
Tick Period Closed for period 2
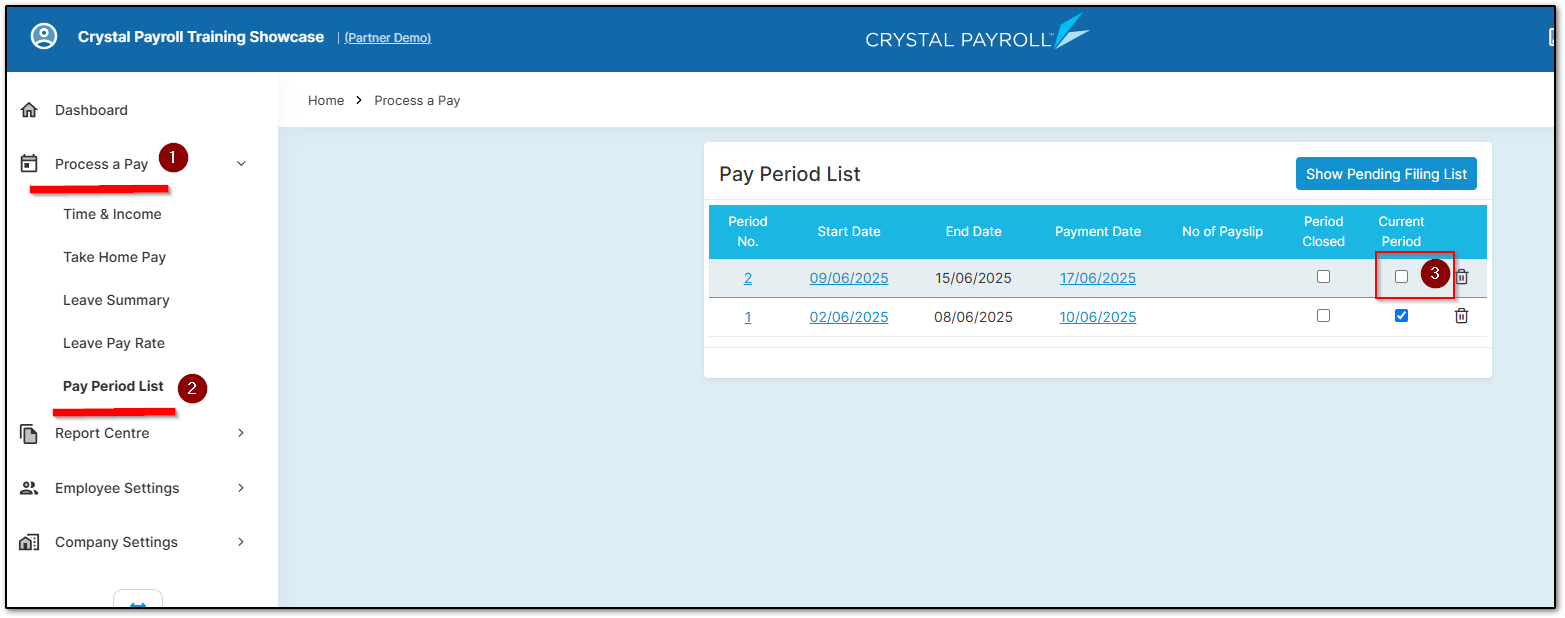1323,277
